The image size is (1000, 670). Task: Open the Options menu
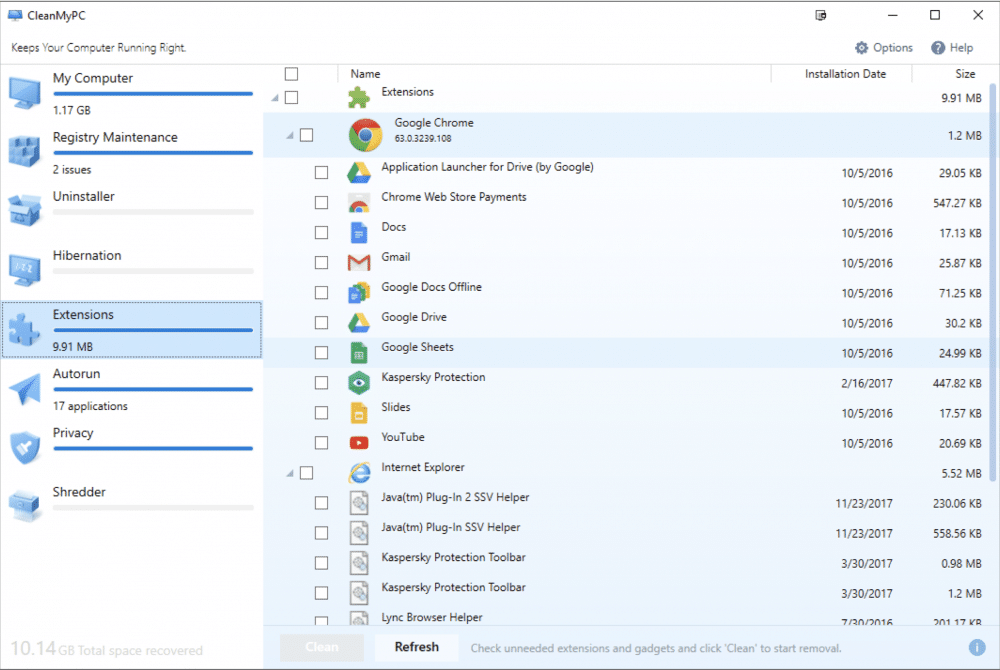[884, 47]
